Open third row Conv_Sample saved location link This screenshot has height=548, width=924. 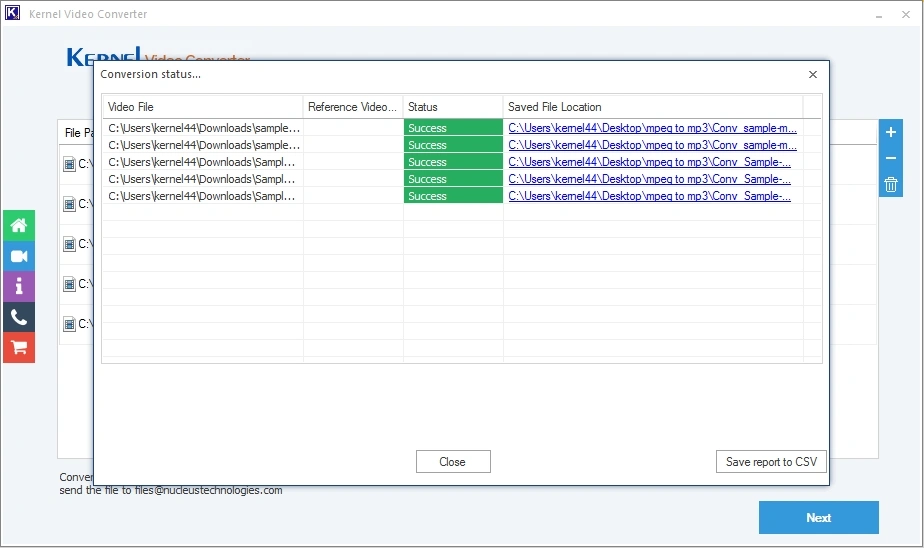pos(649,162)
